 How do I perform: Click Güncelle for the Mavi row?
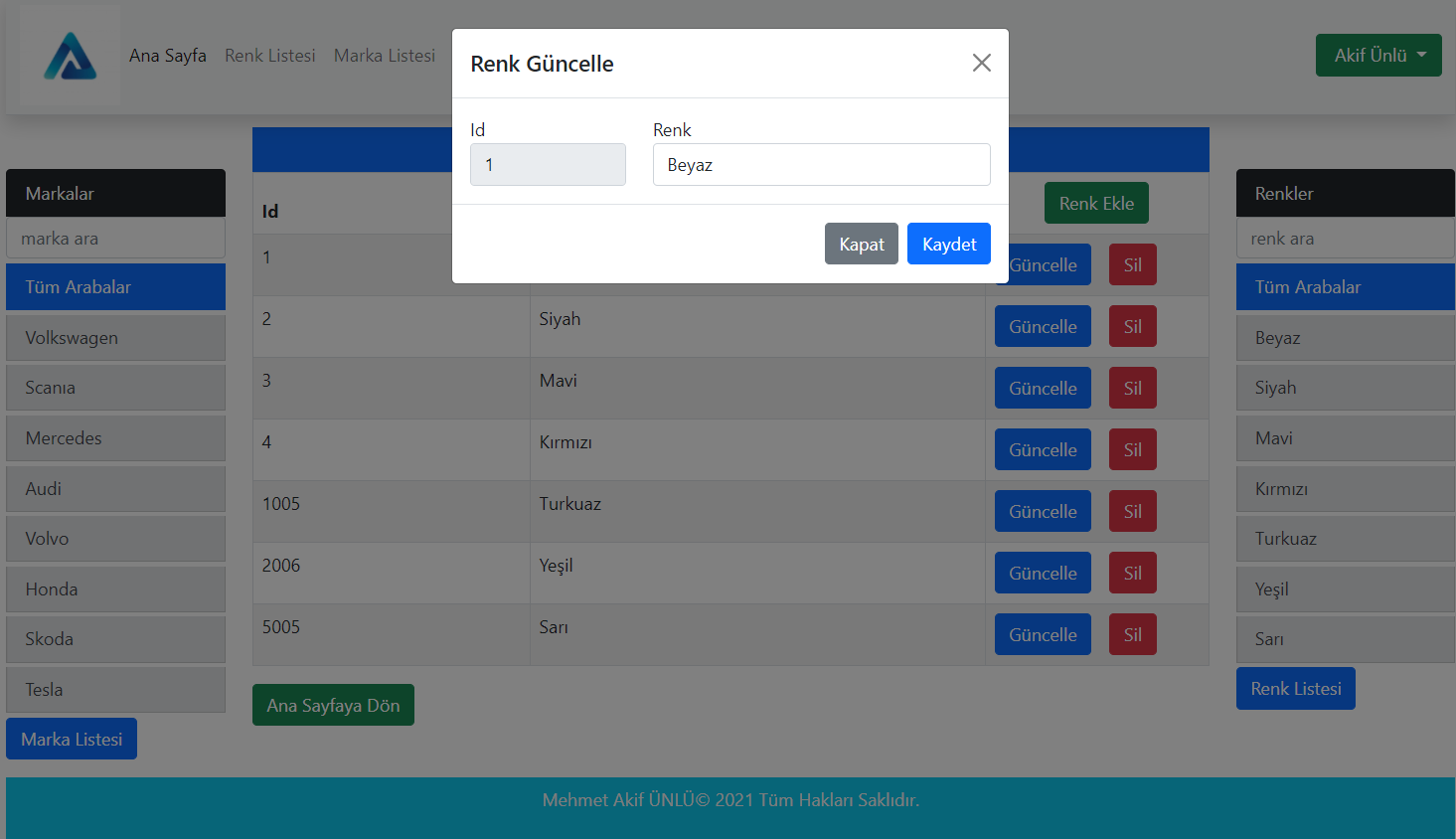pos(1043,388)
